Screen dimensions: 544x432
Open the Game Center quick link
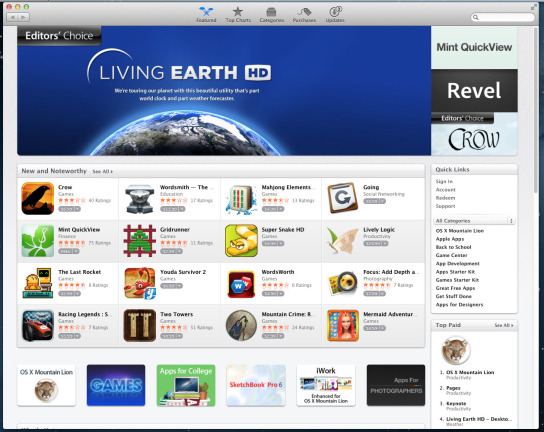pos(451,255)
